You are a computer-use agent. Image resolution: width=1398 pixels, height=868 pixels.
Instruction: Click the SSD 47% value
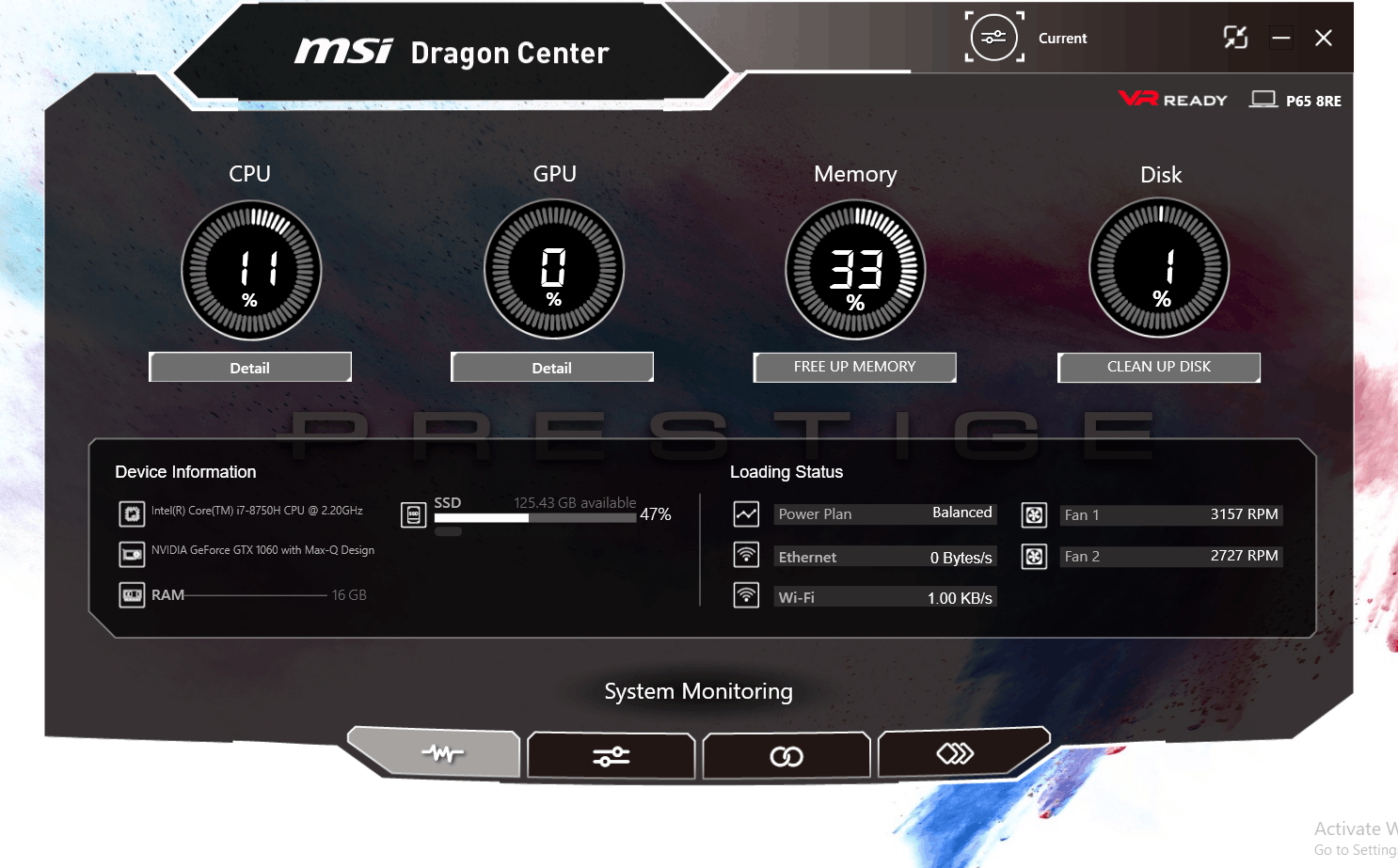(x=656, y=514)
